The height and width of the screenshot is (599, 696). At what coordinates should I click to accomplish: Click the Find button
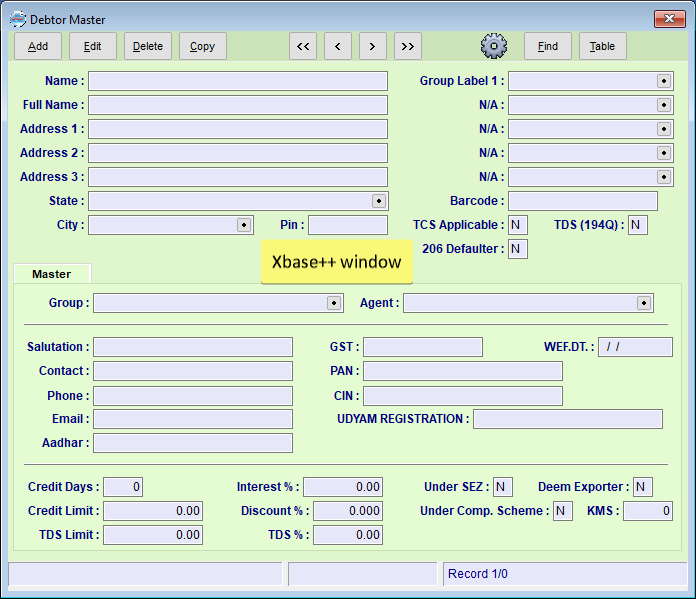(x=548, y=46)
